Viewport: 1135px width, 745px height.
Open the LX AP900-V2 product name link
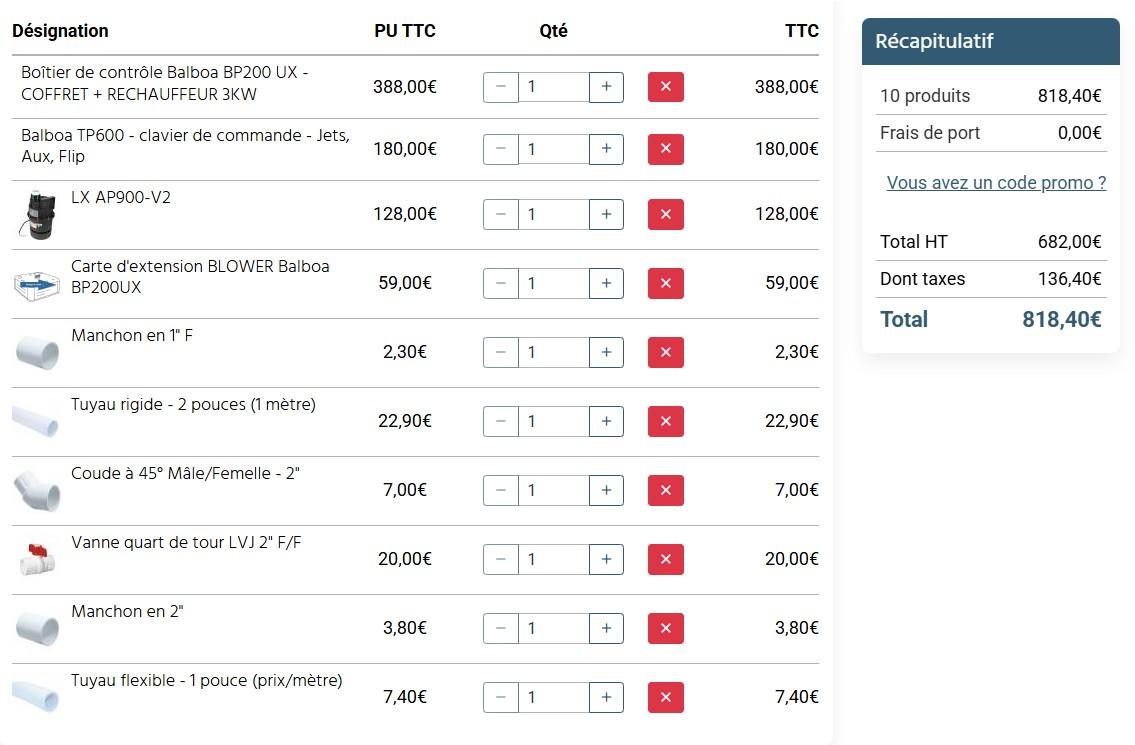(x=121, y=197)
